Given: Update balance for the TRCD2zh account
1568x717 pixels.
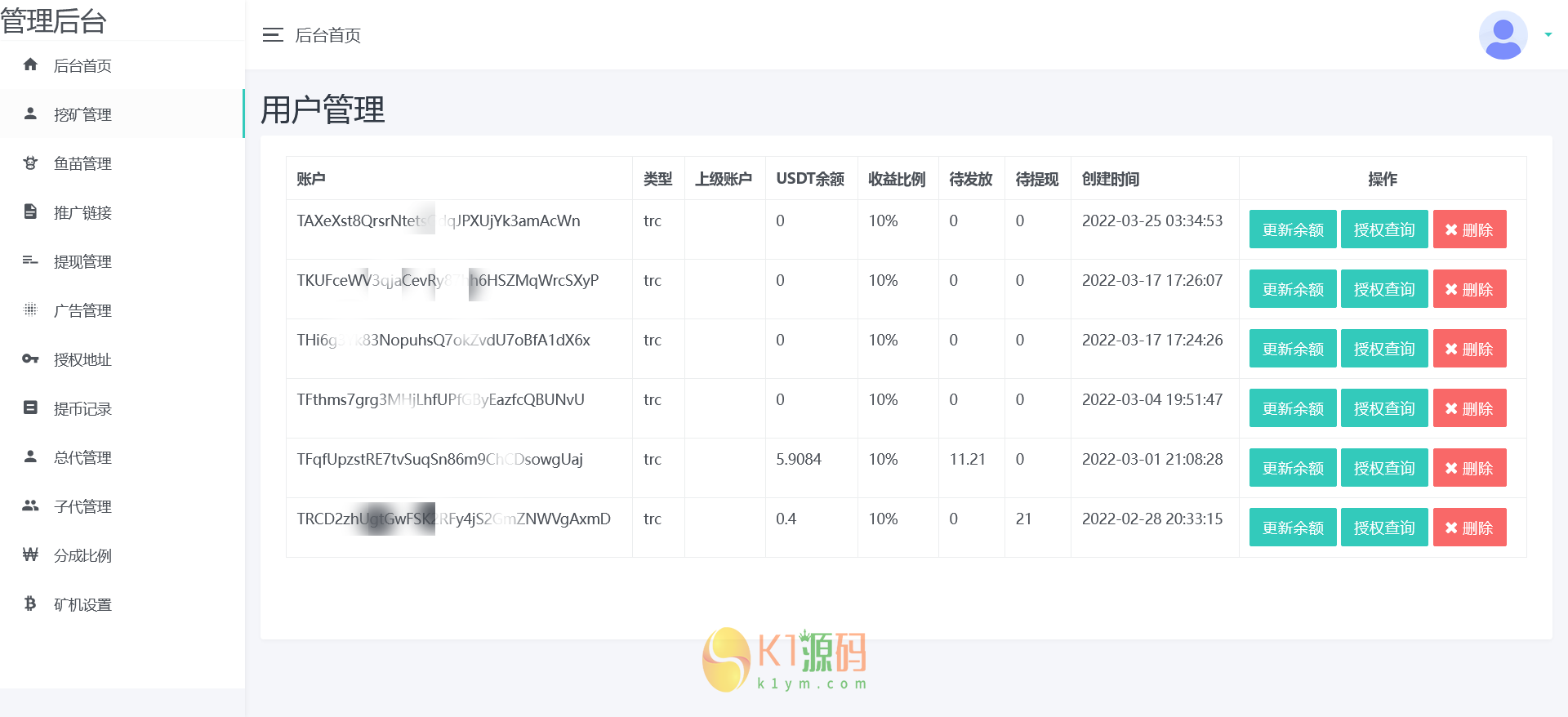Looking at the screenshot, I should tap(1293, 528).
